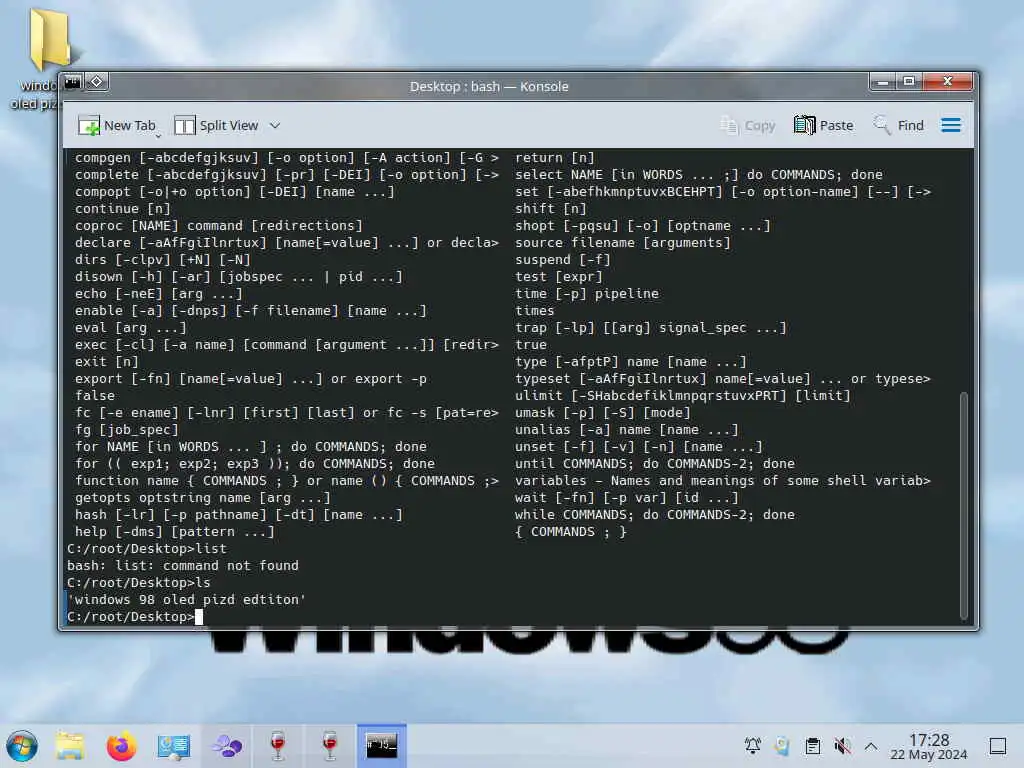Toggle keep-on-all-desktops diamond icon in title bar
Screen dimensions: 1024x768
tap(97, 82)
